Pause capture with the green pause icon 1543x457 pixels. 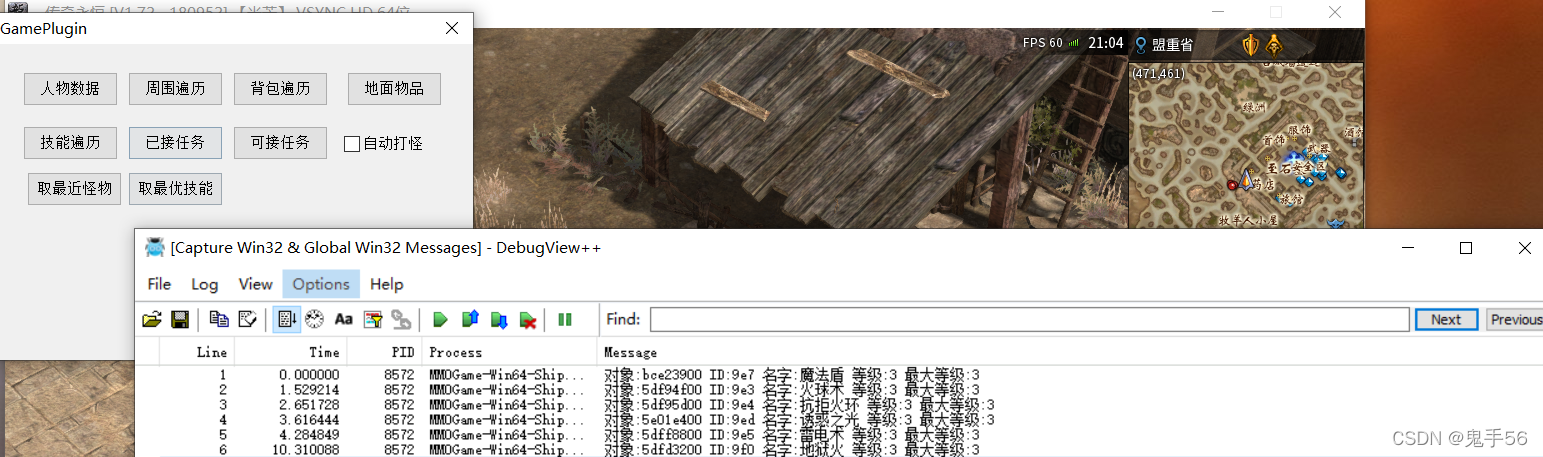tap(565, 320)
